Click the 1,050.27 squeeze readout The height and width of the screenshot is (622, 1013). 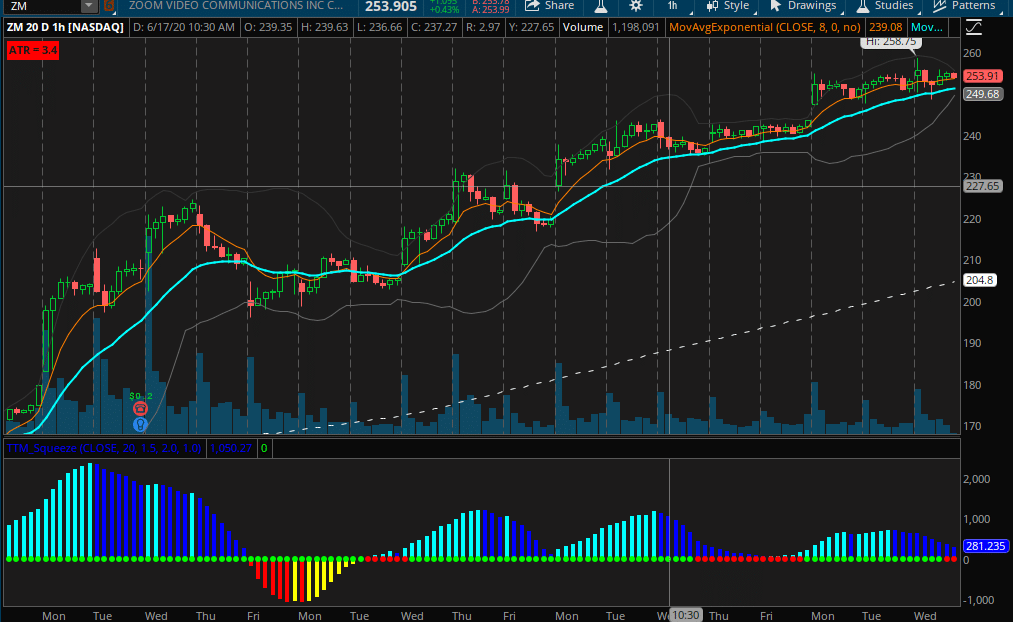coord(231,448)
